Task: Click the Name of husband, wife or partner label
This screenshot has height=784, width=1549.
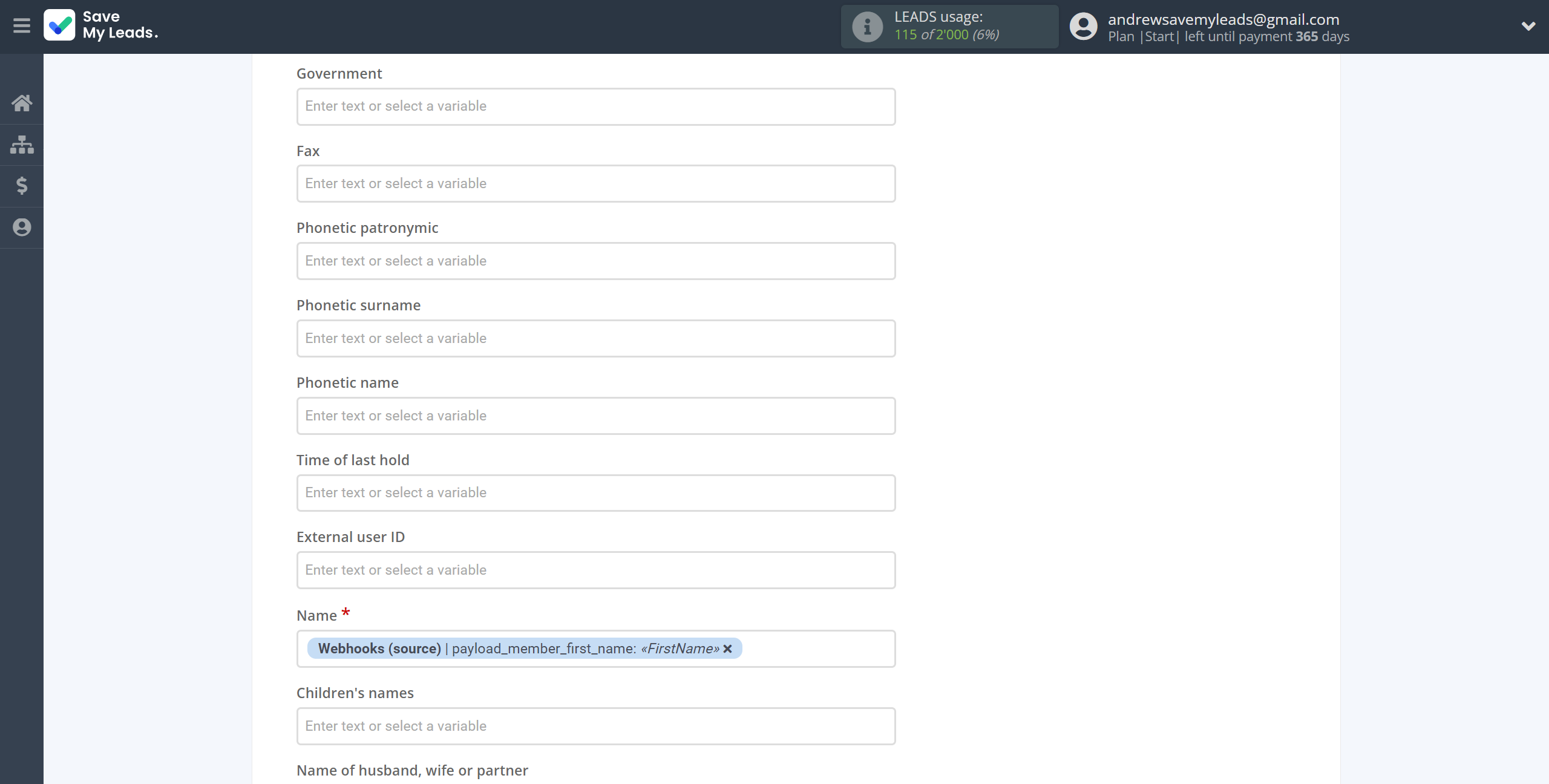Action: point(412,770)
